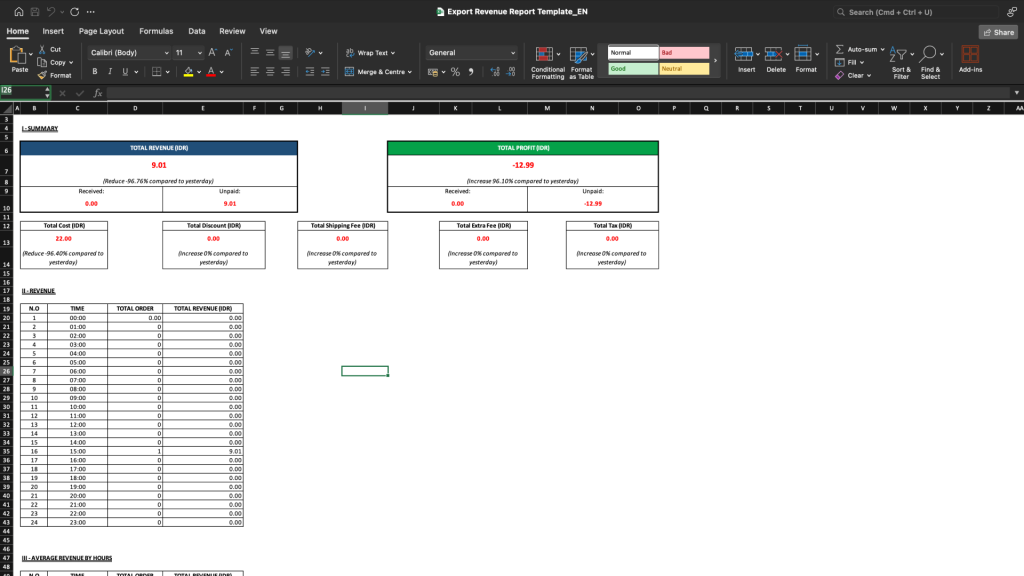Switch to the Page Layout tab
The height and width of the screenshot is (576, 1024).
point(101,31)
